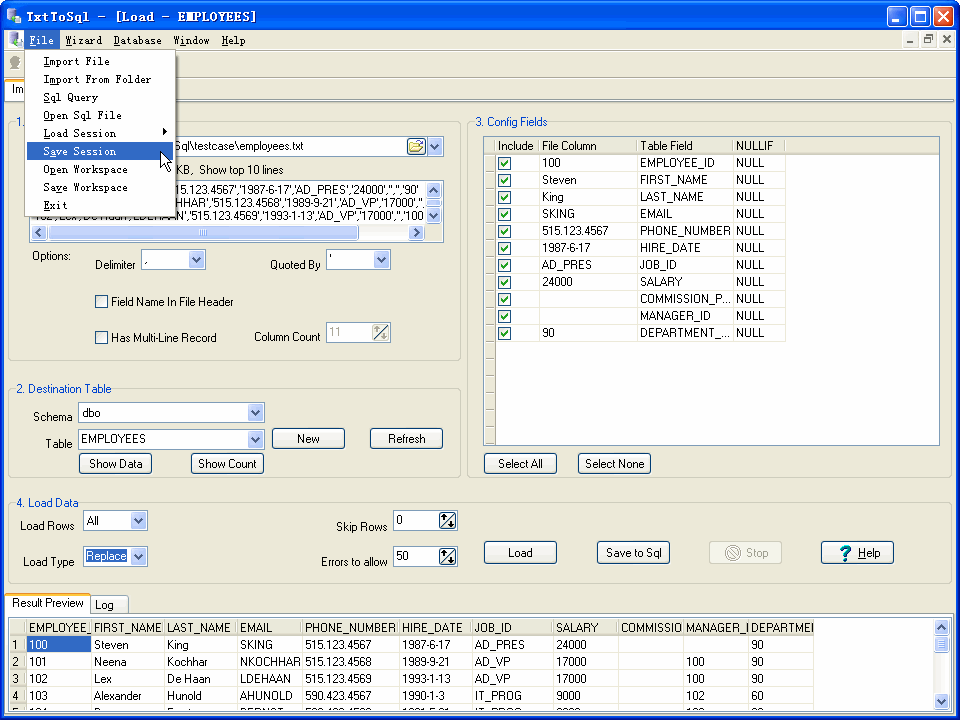Open the file path dropdown arrow

[435, 146]
